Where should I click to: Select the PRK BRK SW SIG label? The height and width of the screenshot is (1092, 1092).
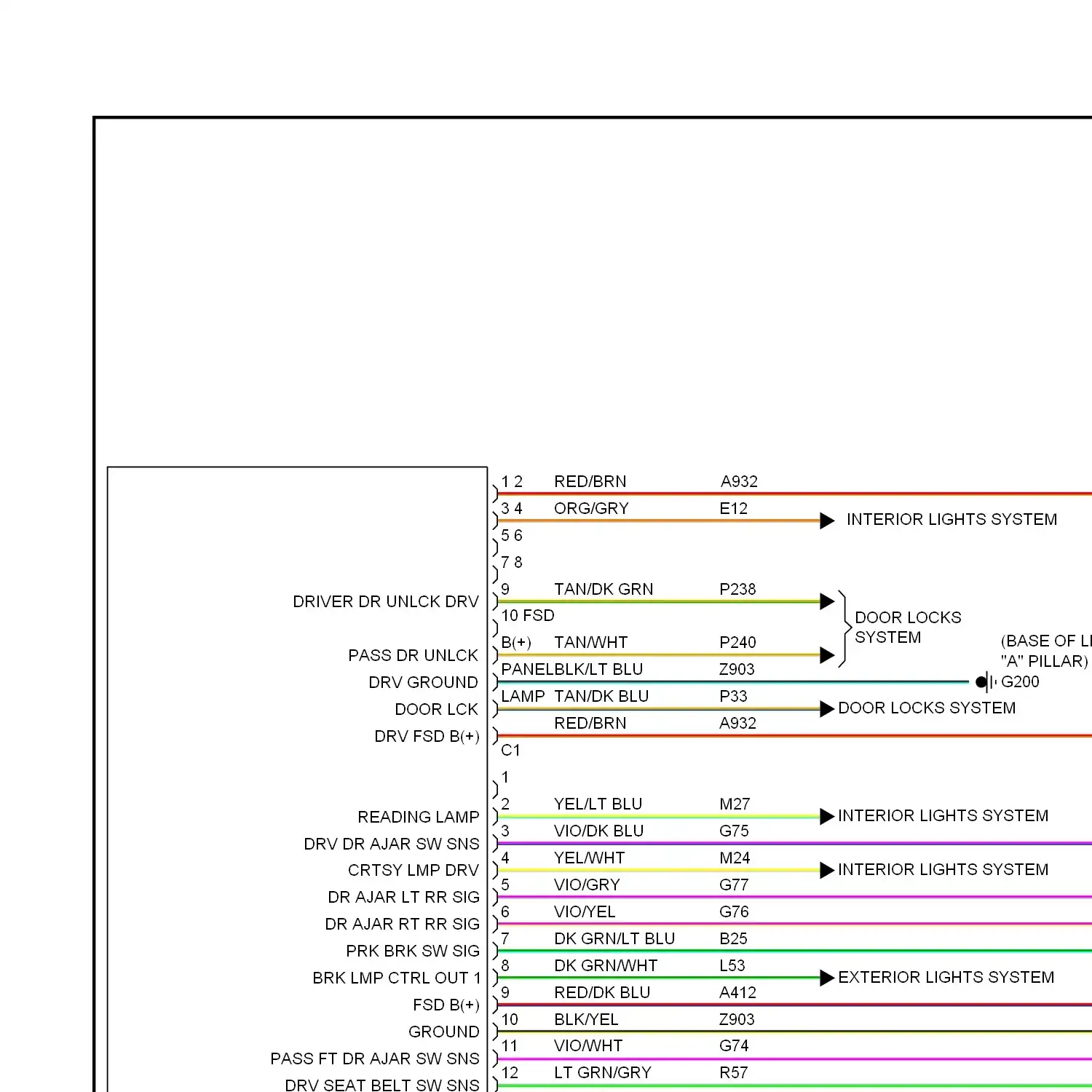click(413, 951)
